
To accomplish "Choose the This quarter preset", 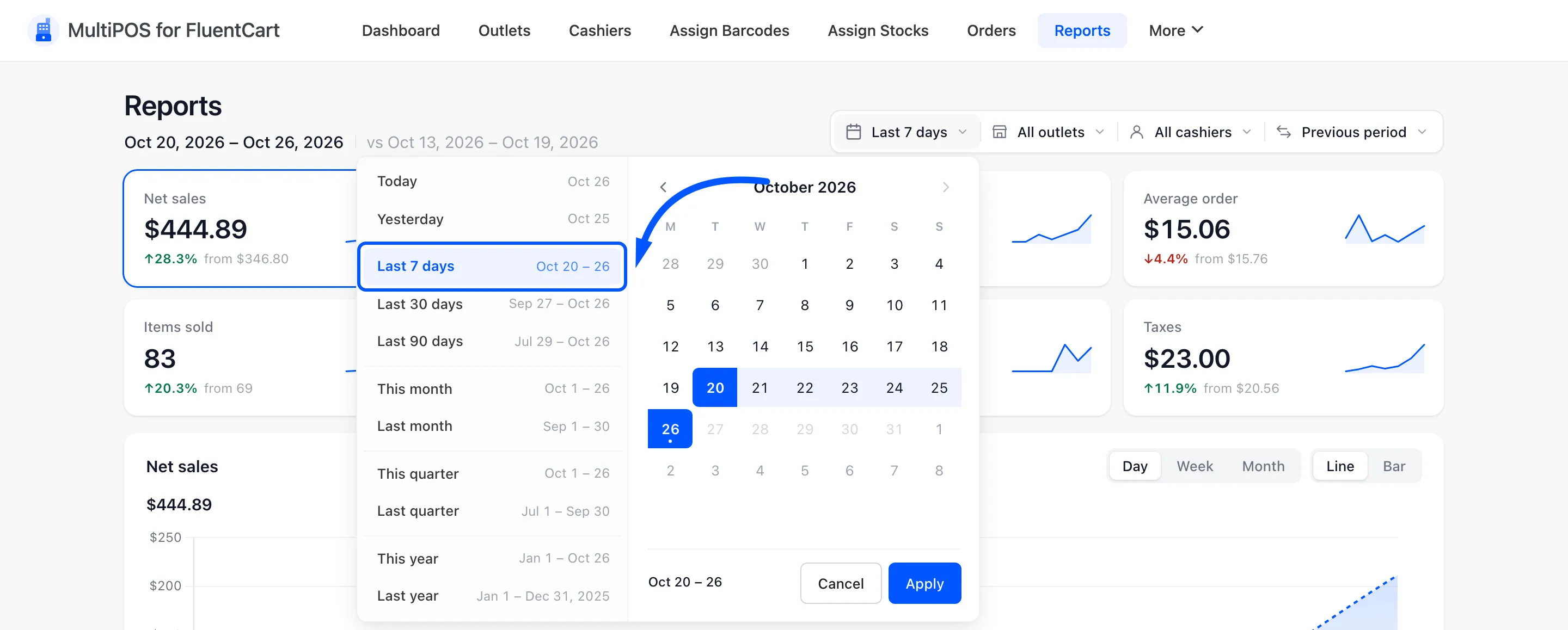I will tap(492, 474).
